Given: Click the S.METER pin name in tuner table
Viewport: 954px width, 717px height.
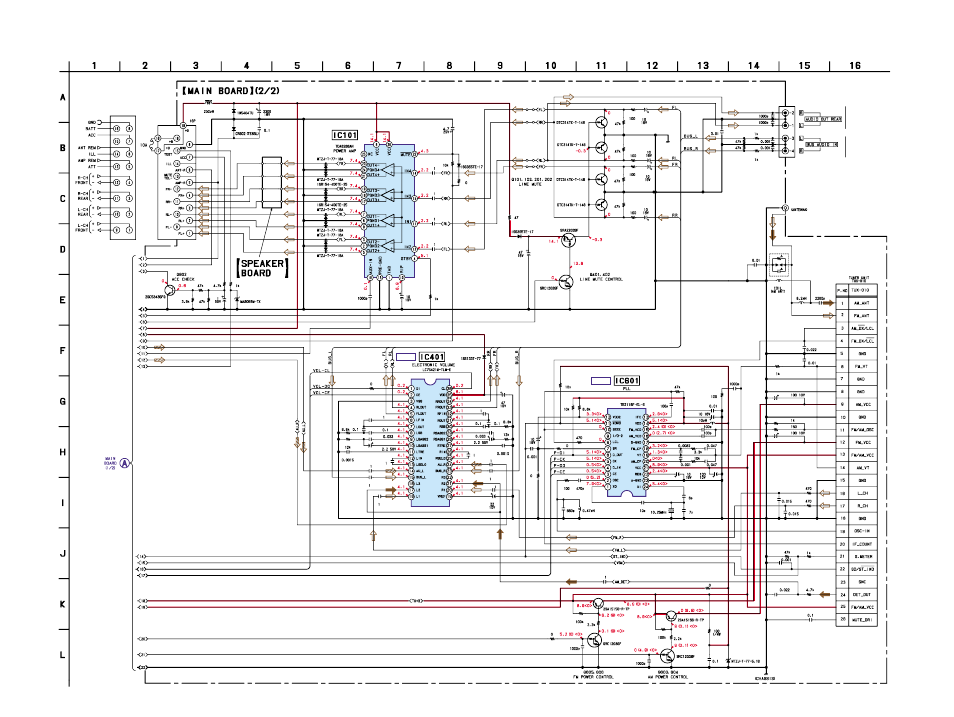Looking at the screenshot, I should (x=862, y=557).
